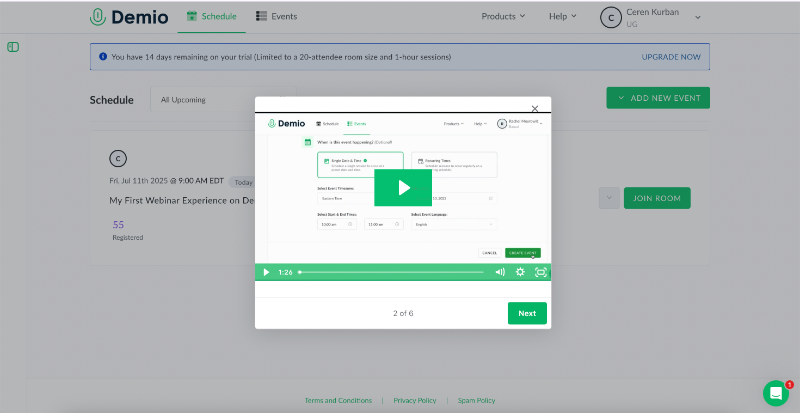Click ADD NEW EVENT button
The width and height of the screenshot is (800, 413).
658,98
